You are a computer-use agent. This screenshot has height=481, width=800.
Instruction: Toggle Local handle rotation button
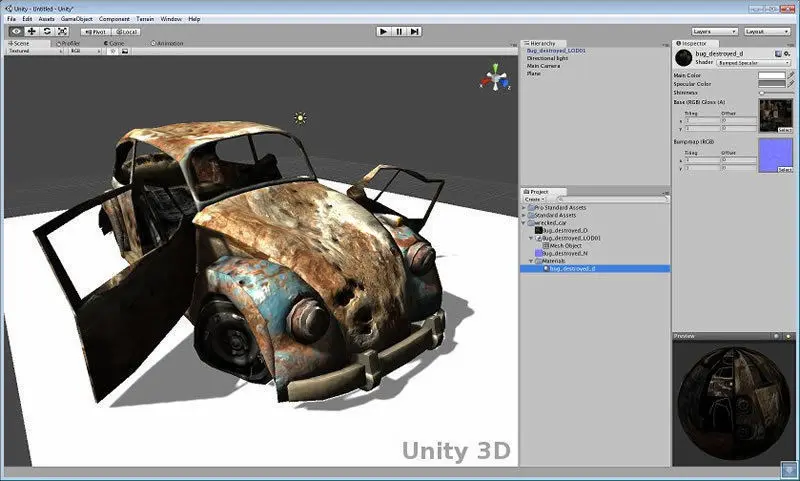click(126, 32)
